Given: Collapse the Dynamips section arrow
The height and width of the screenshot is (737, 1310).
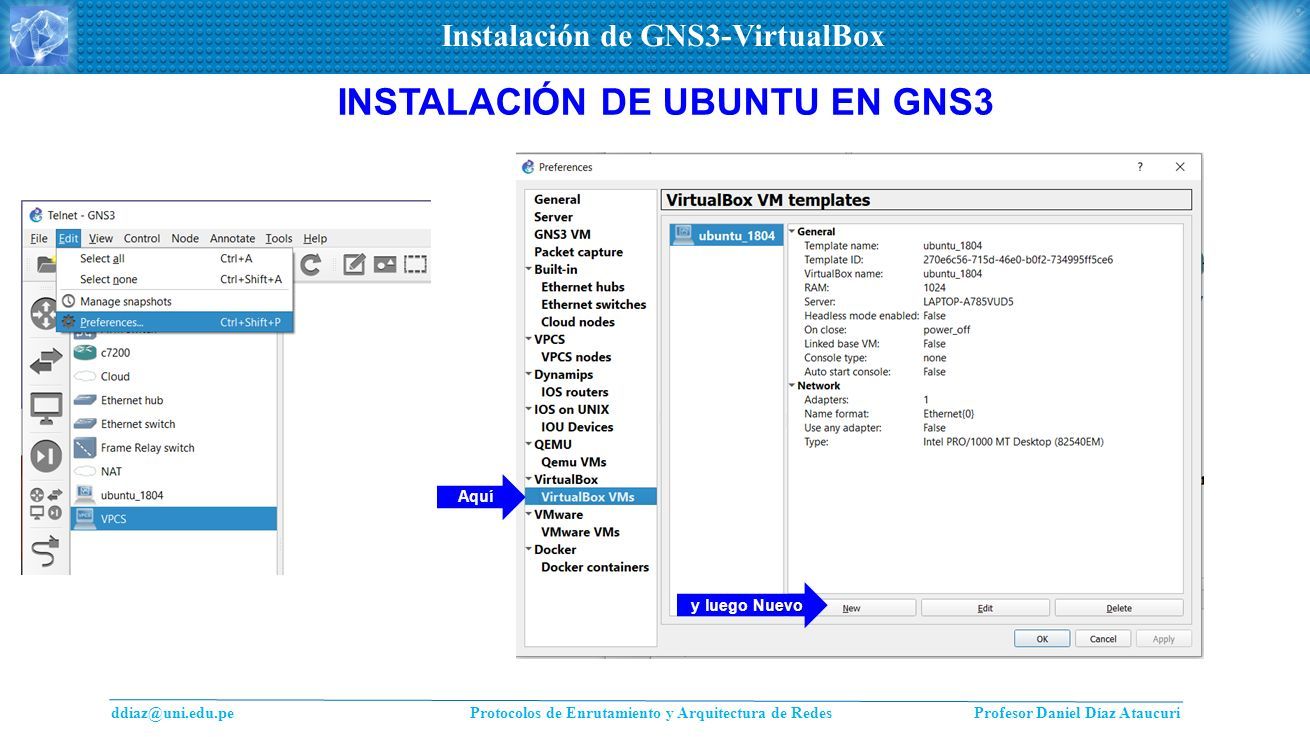Looking at the screenshot, I should (528, 374).
